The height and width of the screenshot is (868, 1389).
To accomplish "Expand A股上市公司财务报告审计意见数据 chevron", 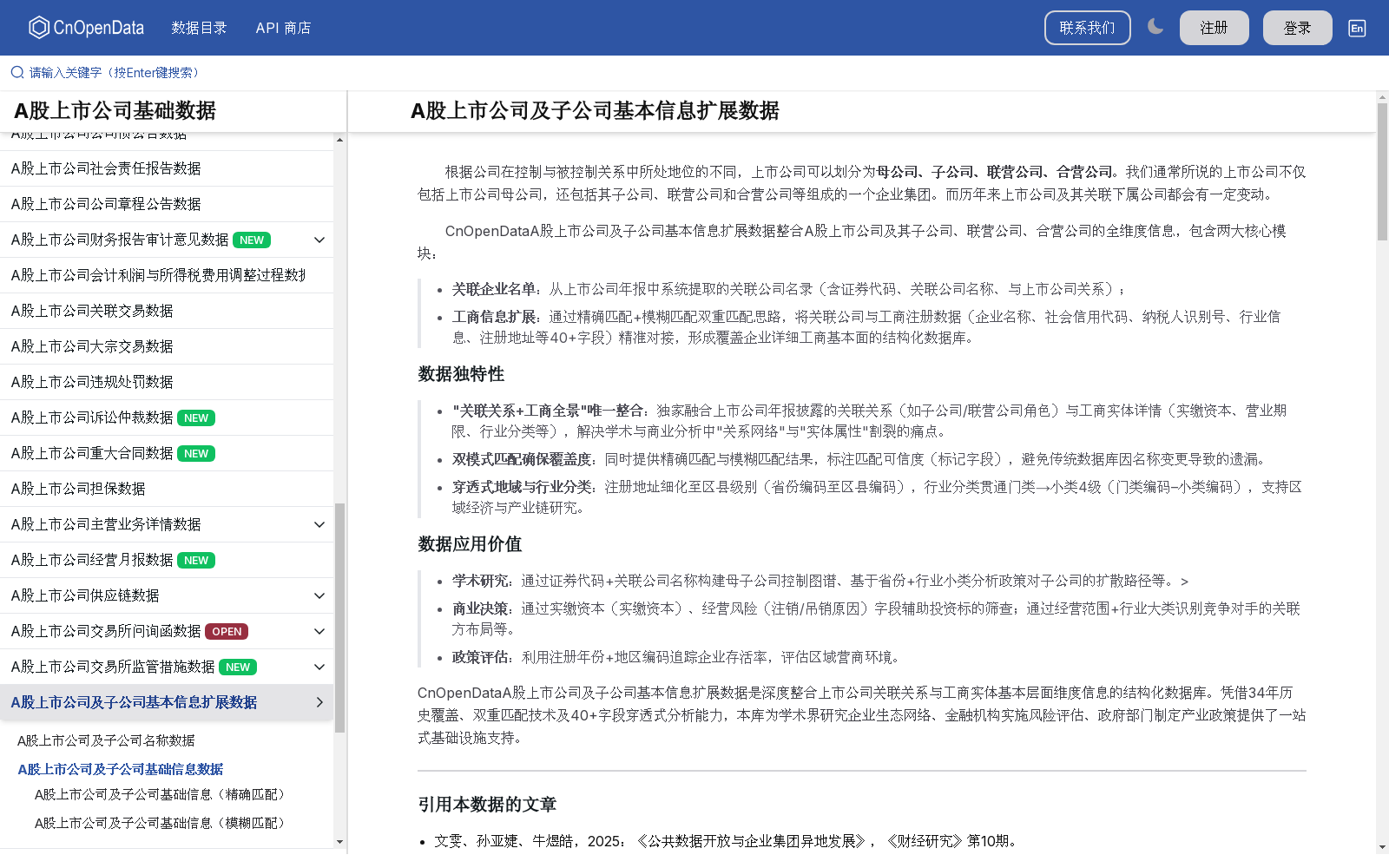I will (x=319, y=240).
